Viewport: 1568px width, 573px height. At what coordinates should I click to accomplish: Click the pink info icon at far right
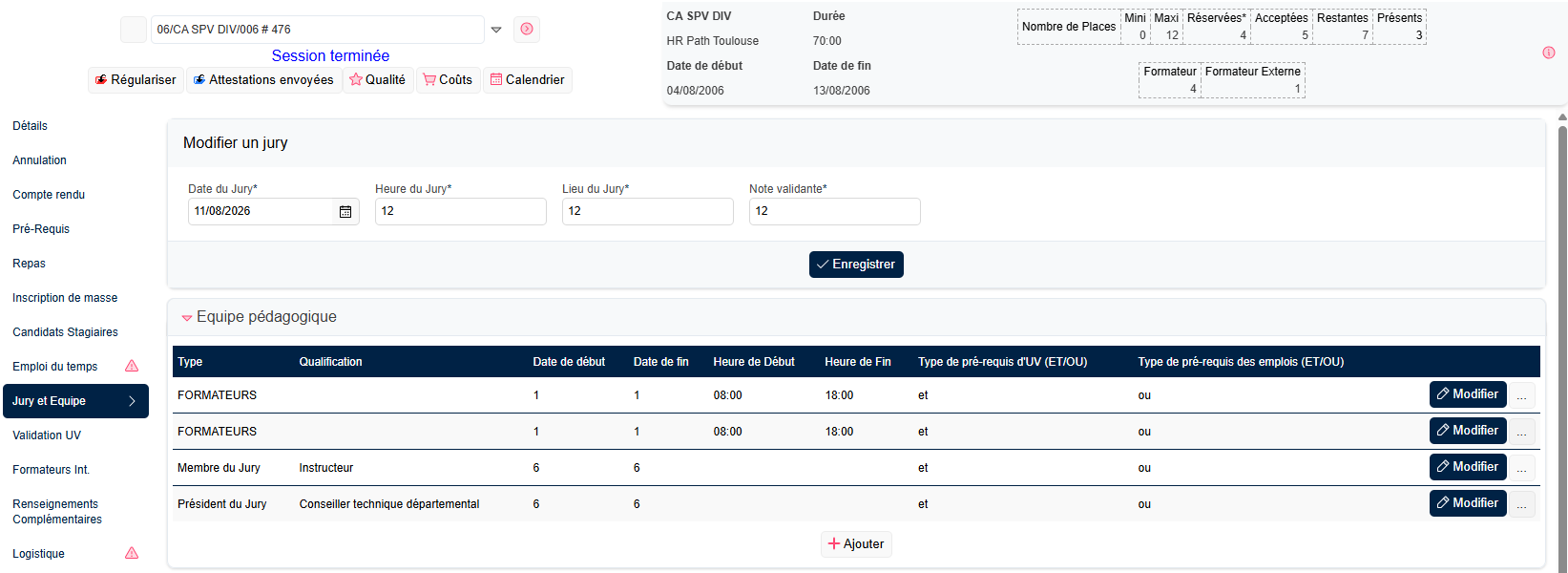pos(1549,53)
